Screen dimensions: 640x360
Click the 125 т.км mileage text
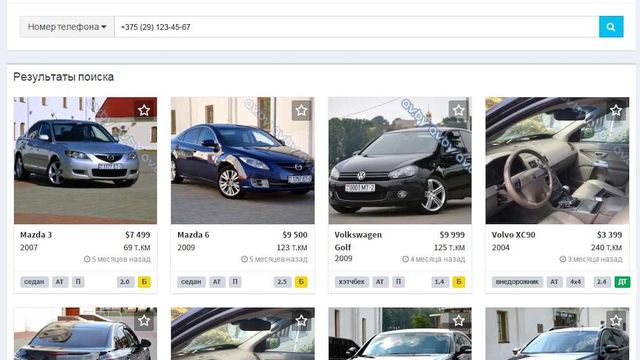tap(449, 247)
